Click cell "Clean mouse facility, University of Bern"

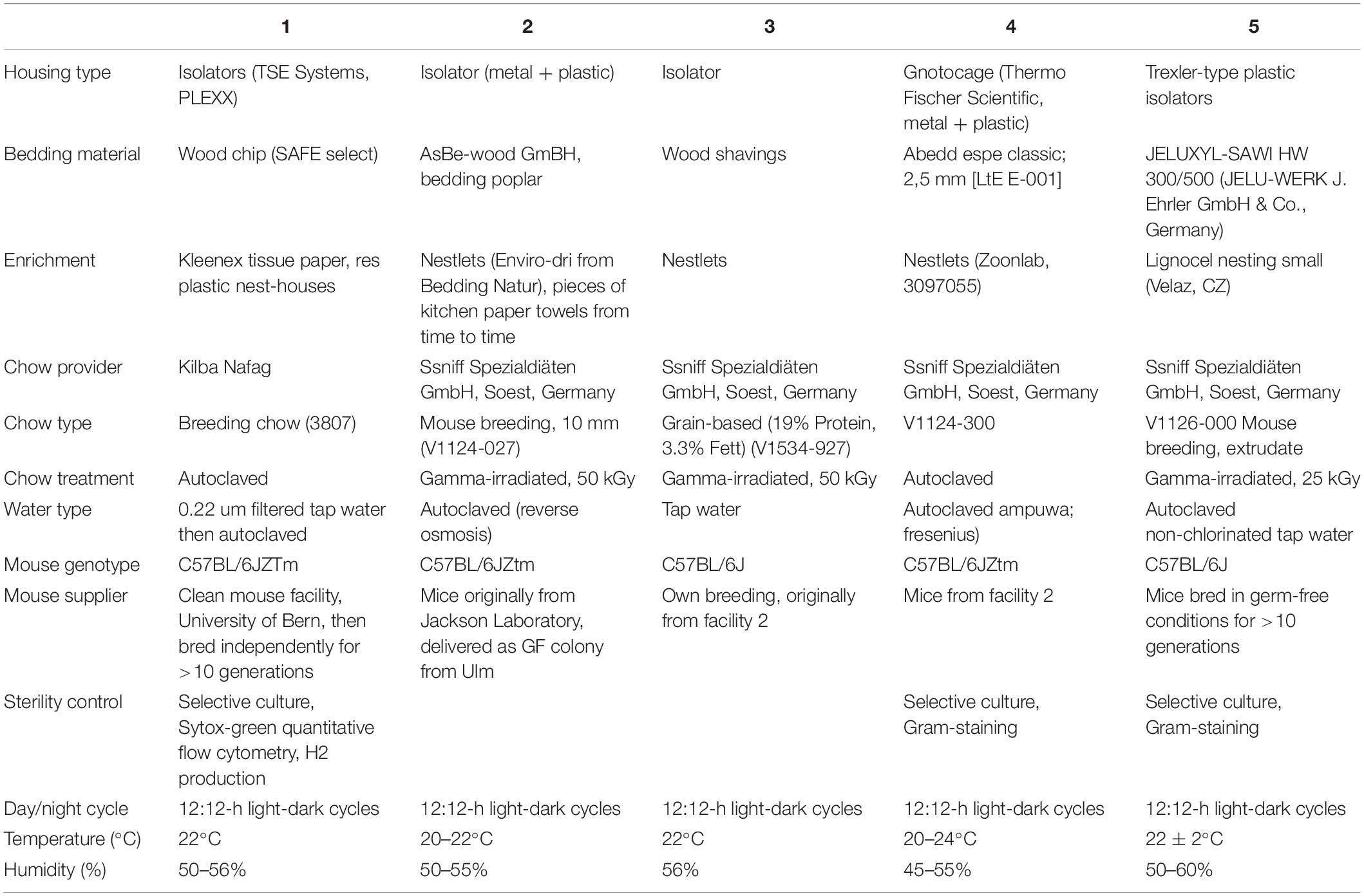coord(272,634)
